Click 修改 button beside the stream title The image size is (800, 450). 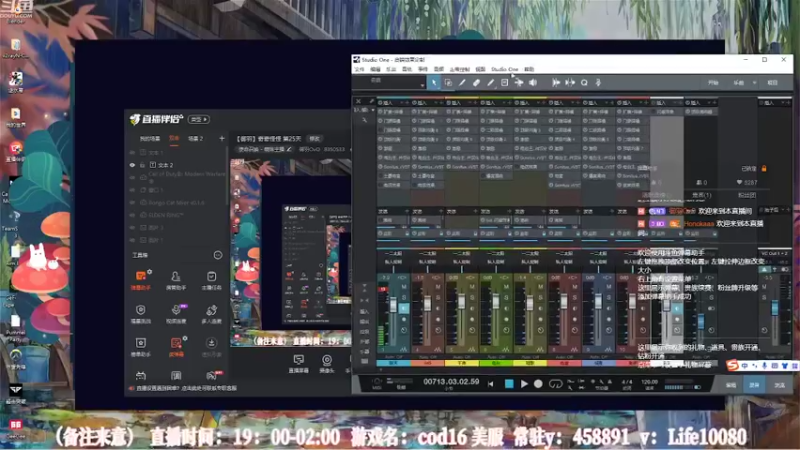[315, 139]
